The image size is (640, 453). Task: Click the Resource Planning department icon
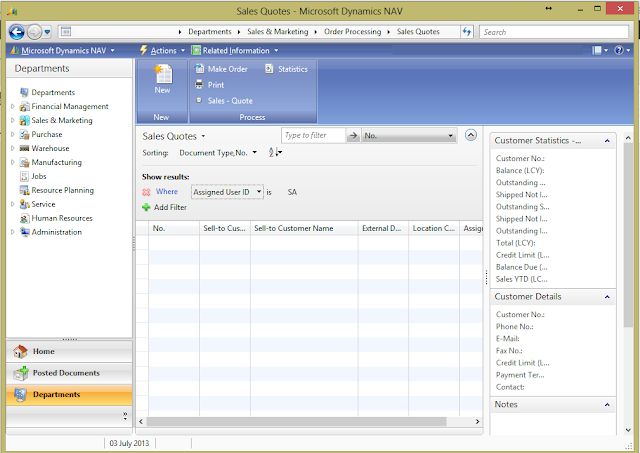pos(24,190)
